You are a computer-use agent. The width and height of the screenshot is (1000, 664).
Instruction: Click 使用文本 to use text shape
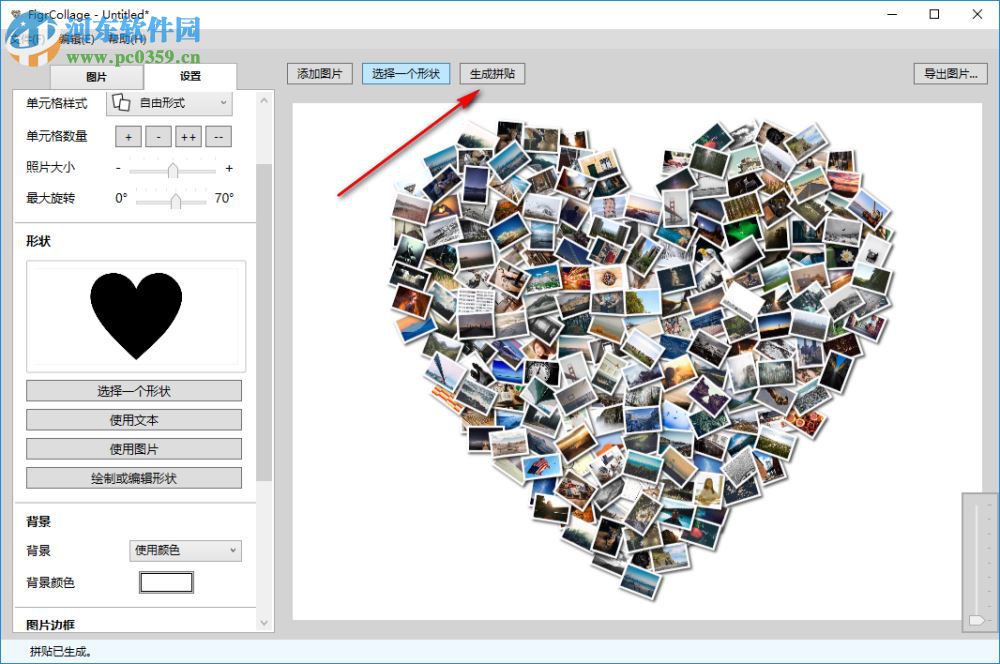click(x=134, y=419)
